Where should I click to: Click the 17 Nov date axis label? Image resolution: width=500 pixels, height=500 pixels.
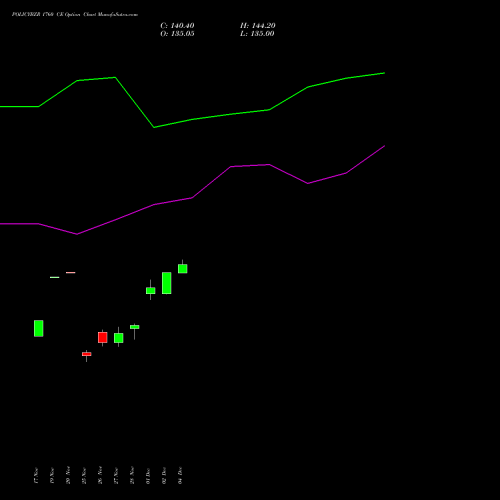pos(36,476)
